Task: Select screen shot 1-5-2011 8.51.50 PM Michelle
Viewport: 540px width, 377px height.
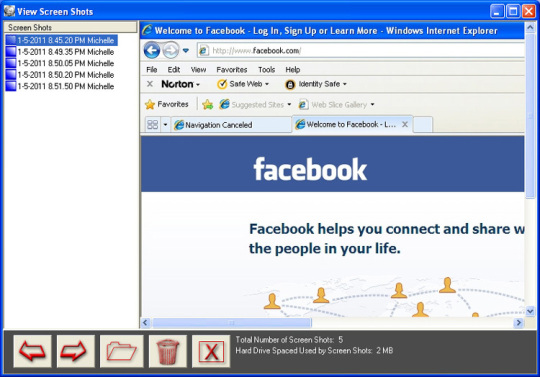Action: (x=60, y=86)
